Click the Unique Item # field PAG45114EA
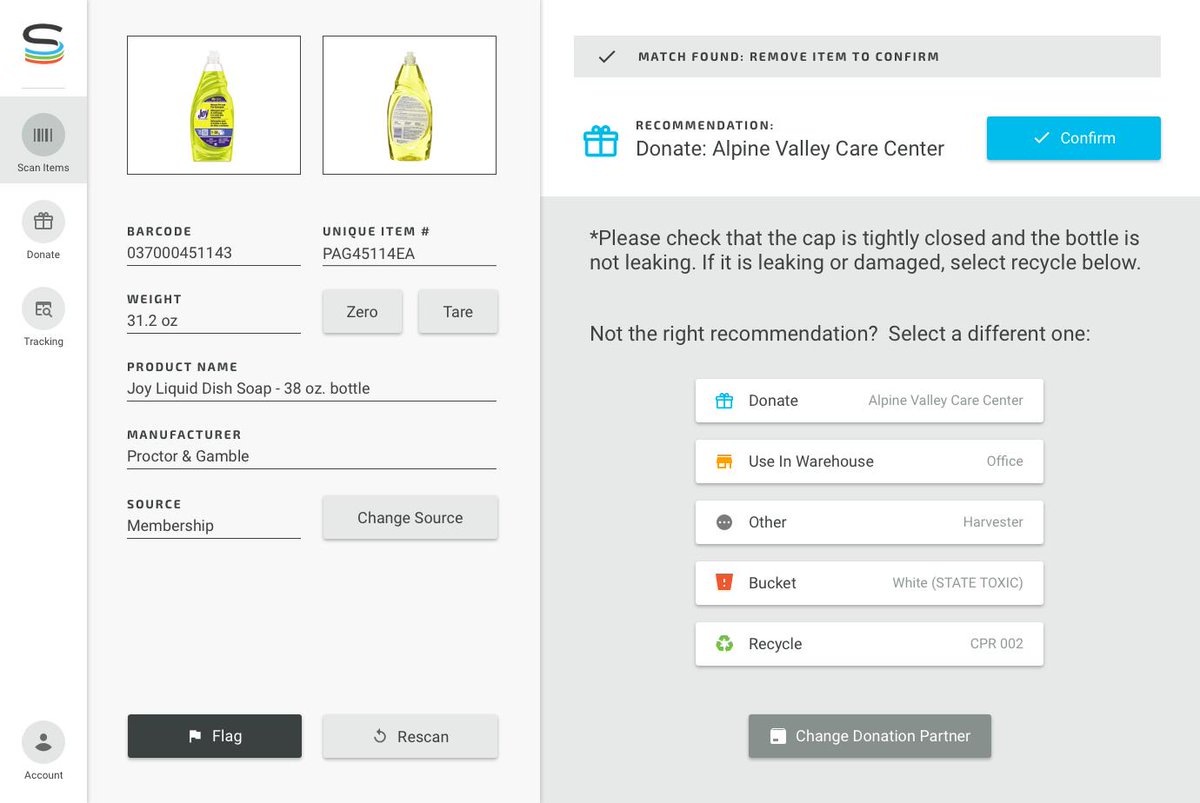The height and width of the screenshot is (803, 1200). click(x=409, y=253)
